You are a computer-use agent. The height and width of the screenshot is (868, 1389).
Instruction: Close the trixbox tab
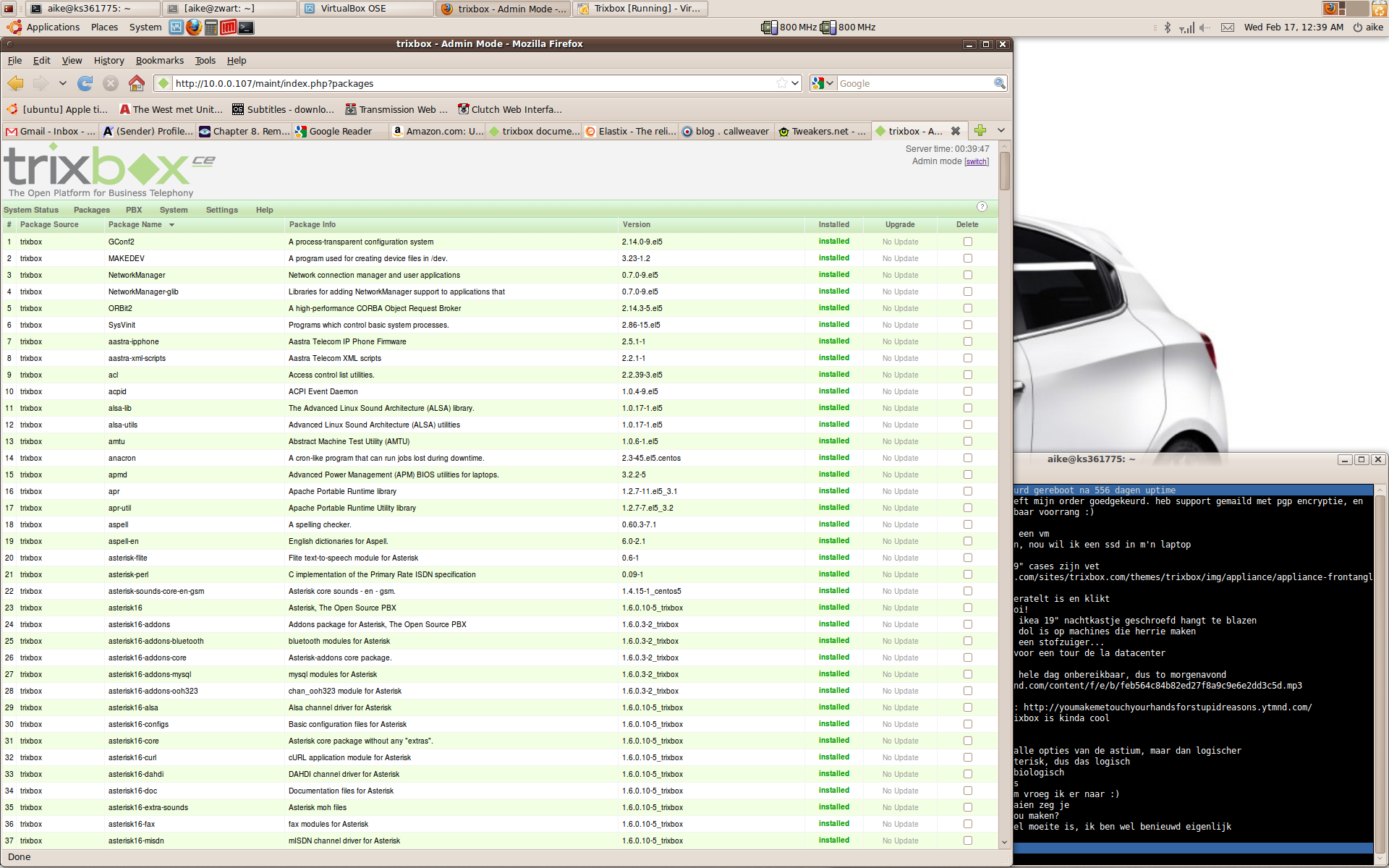(956, 131)
